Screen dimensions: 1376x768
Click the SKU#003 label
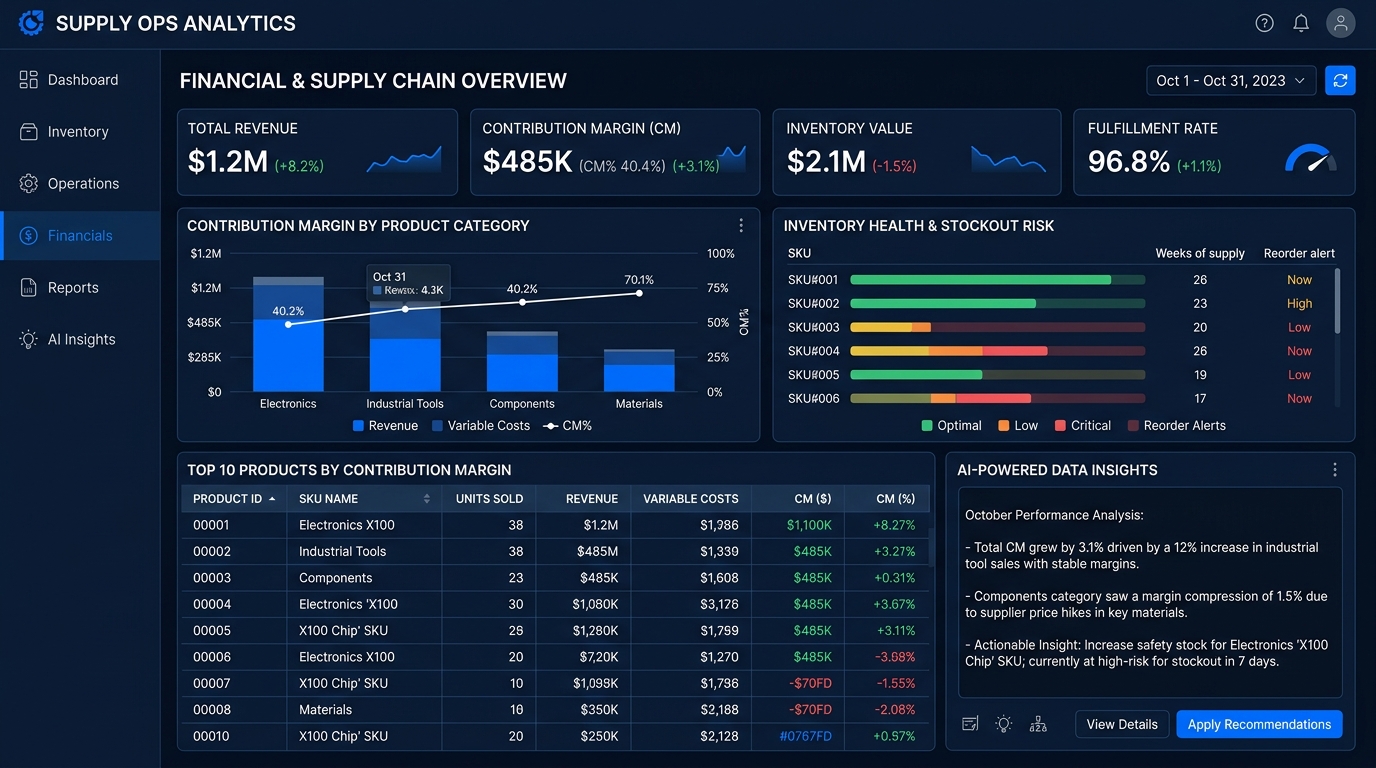pyautogui.click(x=813, y=328)
